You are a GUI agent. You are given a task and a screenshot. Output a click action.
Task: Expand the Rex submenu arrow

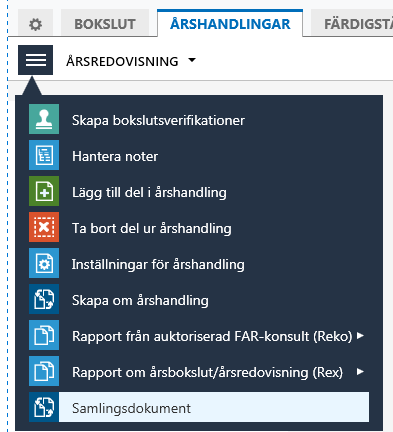(360, 372)
